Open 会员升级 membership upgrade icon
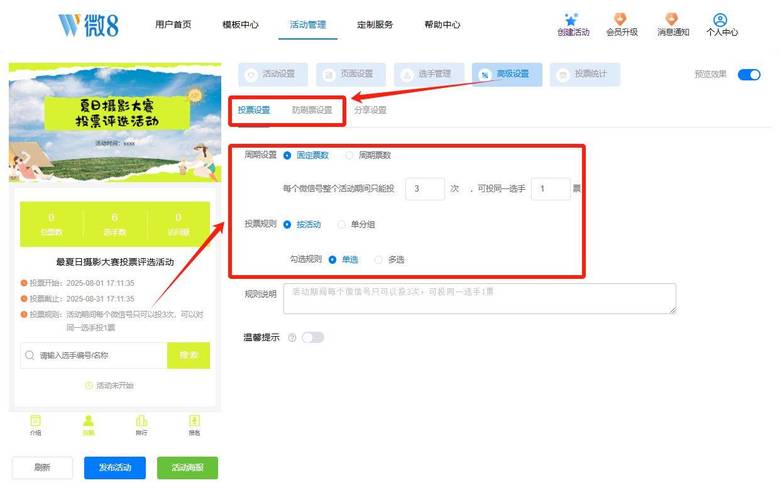 [x=620, y=19]
